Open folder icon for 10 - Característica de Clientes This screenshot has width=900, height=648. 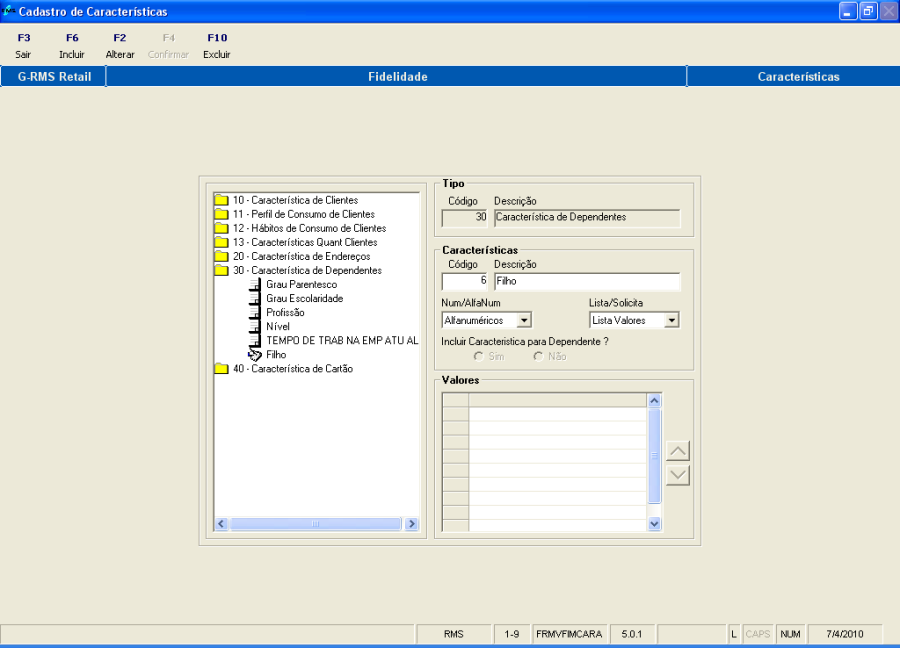tap(222, 200)
